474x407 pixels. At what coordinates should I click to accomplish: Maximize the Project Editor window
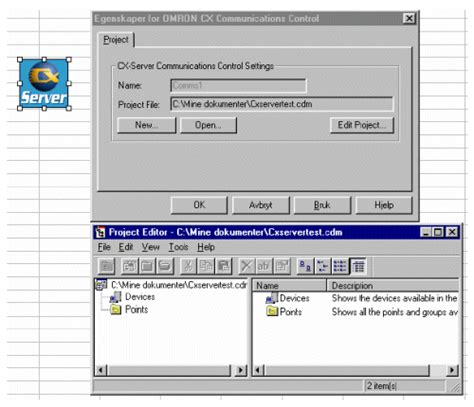[x=438, y=232]
